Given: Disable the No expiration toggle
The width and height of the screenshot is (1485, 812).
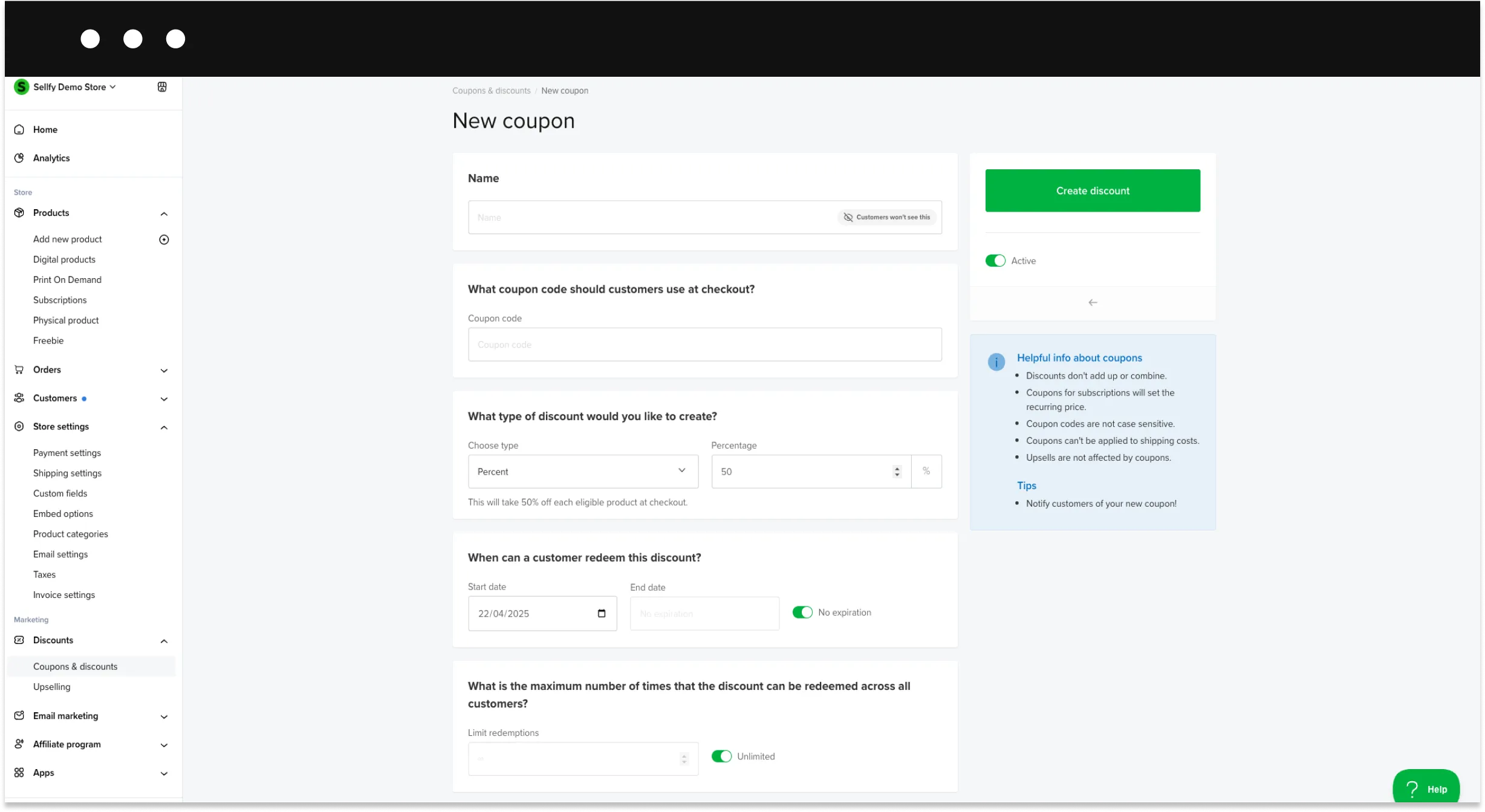Looking at the screenshot, I should 802,612.
